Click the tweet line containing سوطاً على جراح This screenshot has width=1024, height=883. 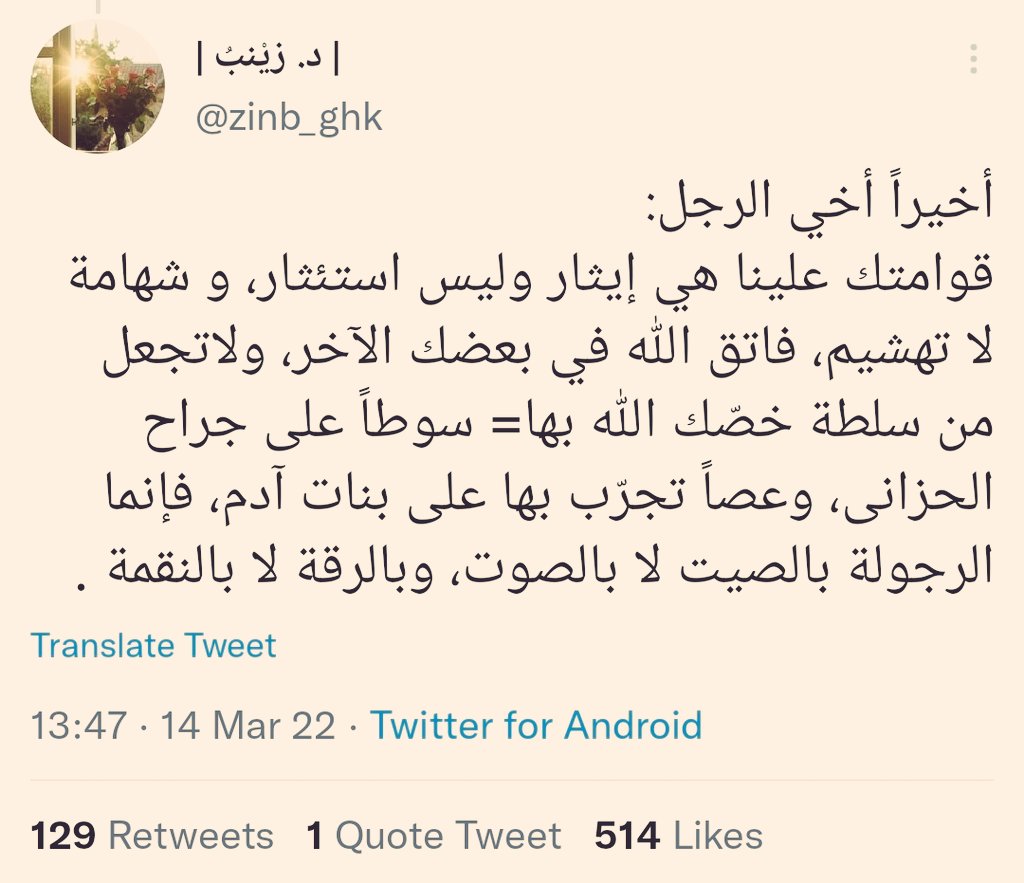[x=569, y=425]
